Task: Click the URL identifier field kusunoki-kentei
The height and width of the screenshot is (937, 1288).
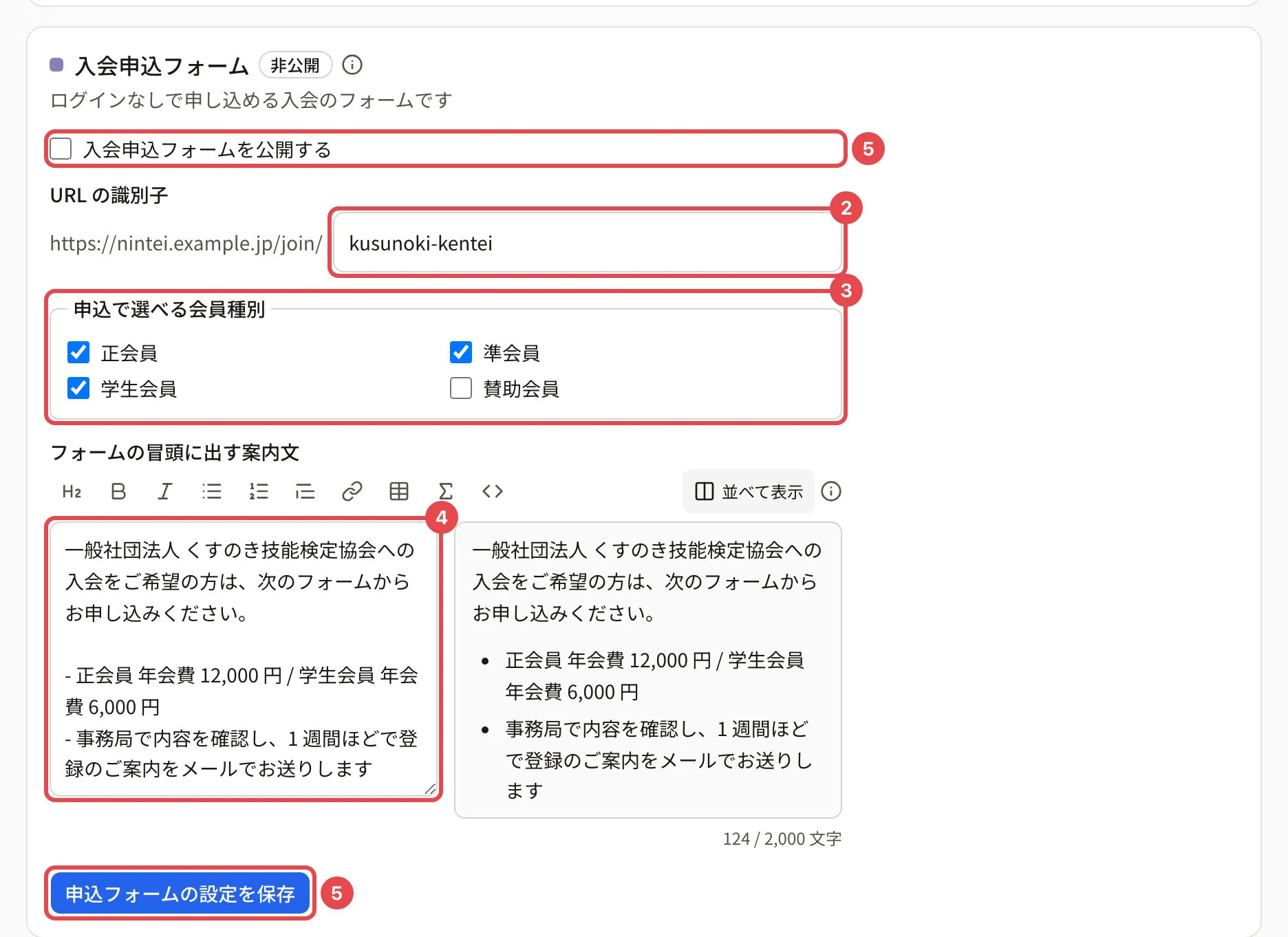Action: tap(588, 243)
